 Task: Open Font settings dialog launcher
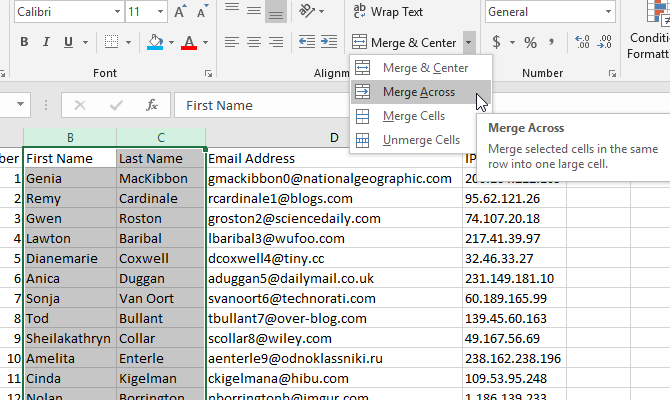[x=208, y=74]
